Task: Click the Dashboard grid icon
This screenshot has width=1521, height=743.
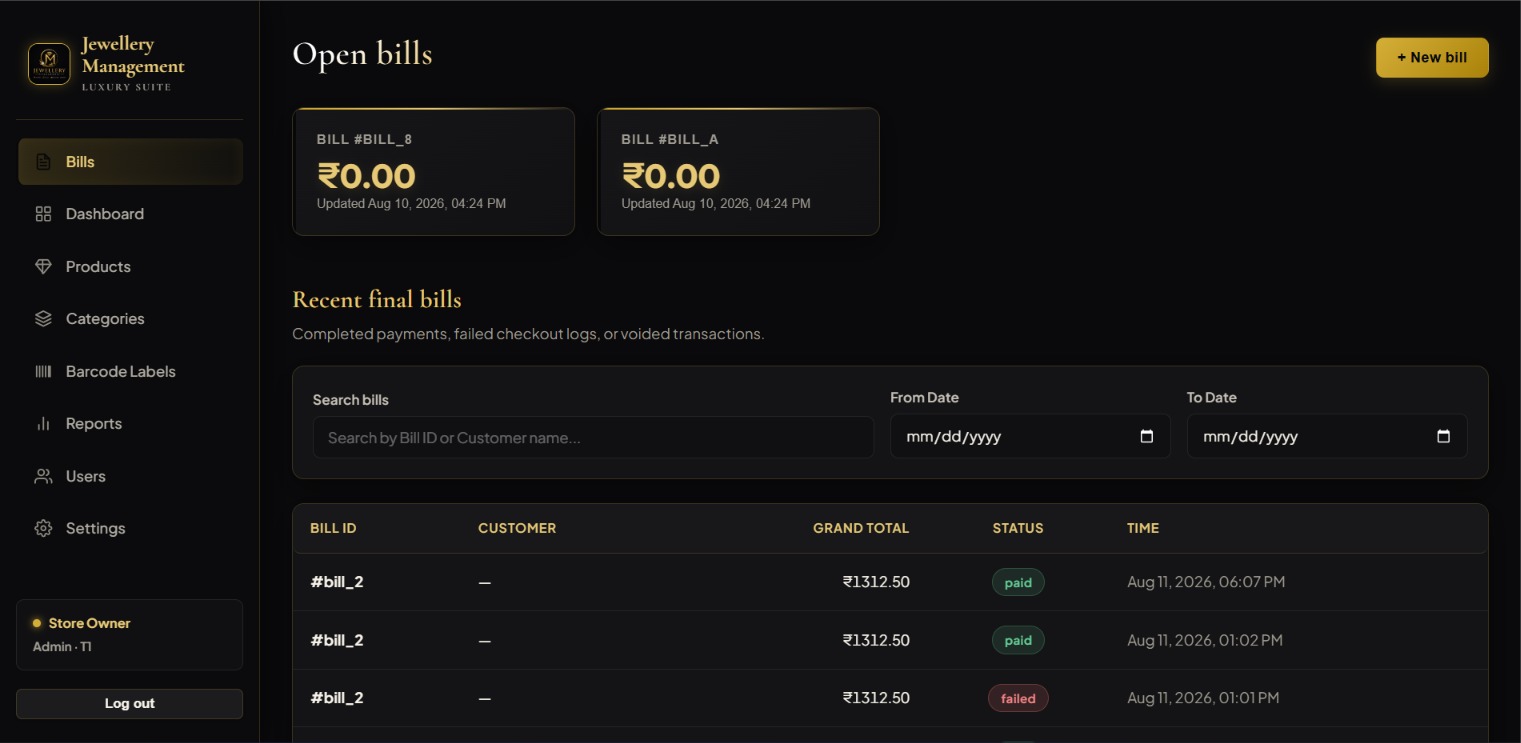Action: (x=43, y=214)
